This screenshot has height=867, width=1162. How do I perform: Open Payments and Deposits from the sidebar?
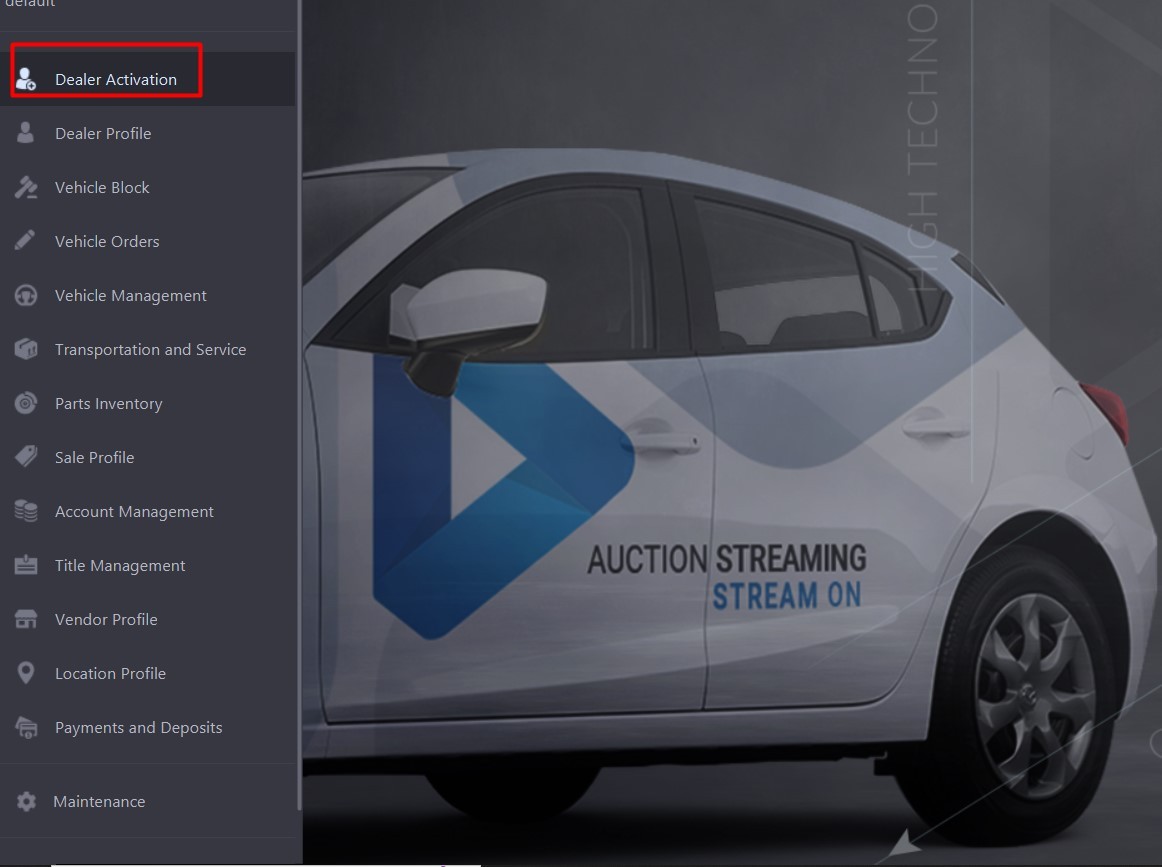point(138,727)
